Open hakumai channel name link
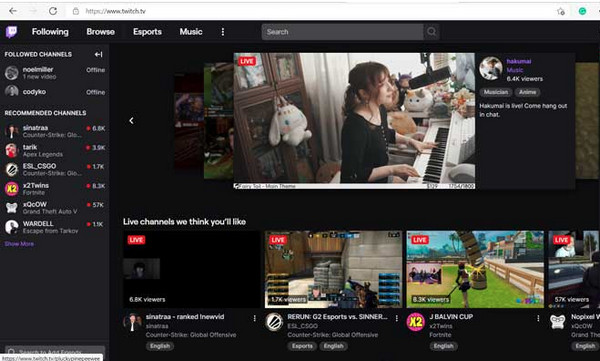This screenshot has height=361, width=600. pyautogui.click(x=519, y=61)
